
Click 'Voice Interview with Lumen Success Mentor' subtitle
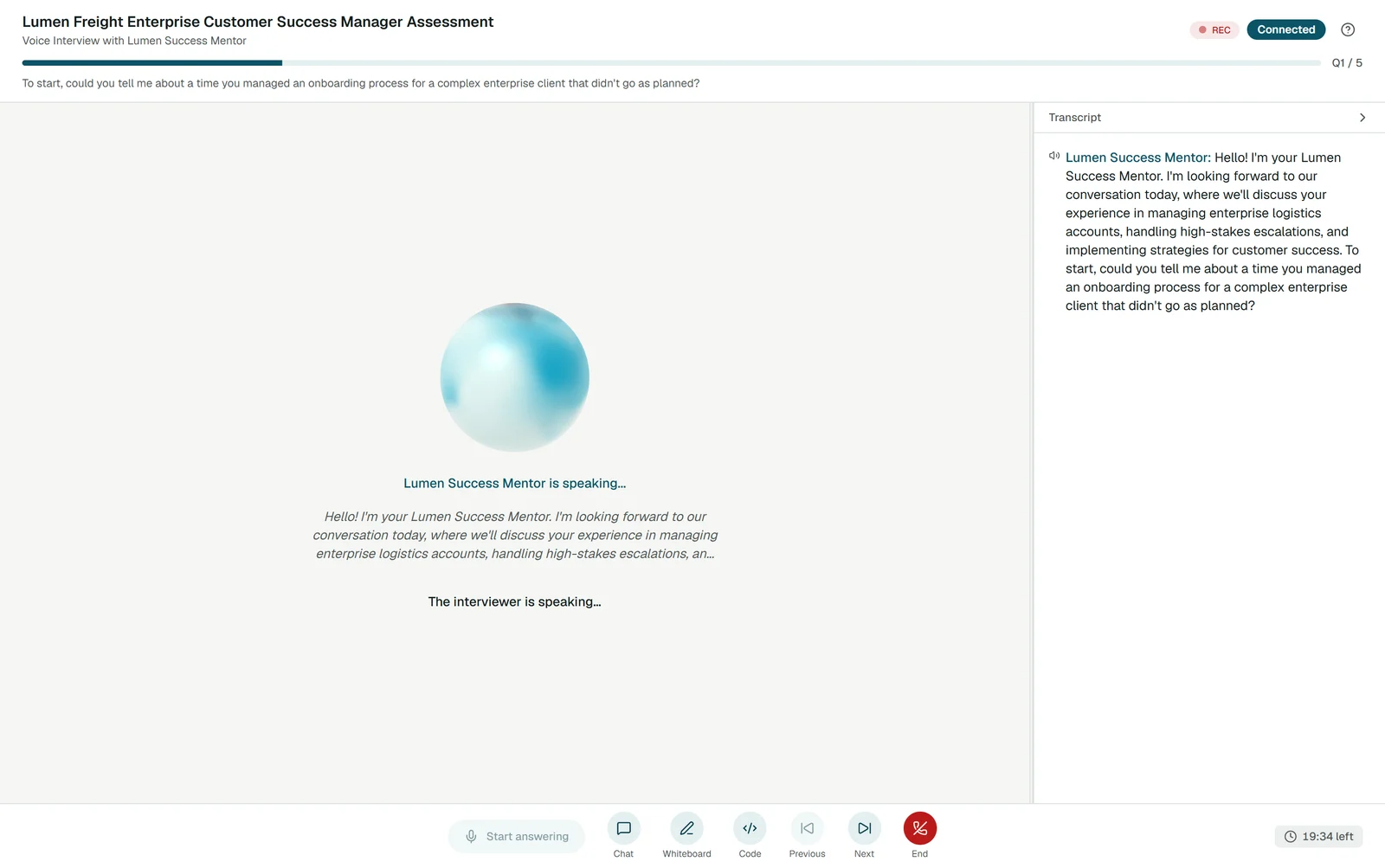point(134,41)
